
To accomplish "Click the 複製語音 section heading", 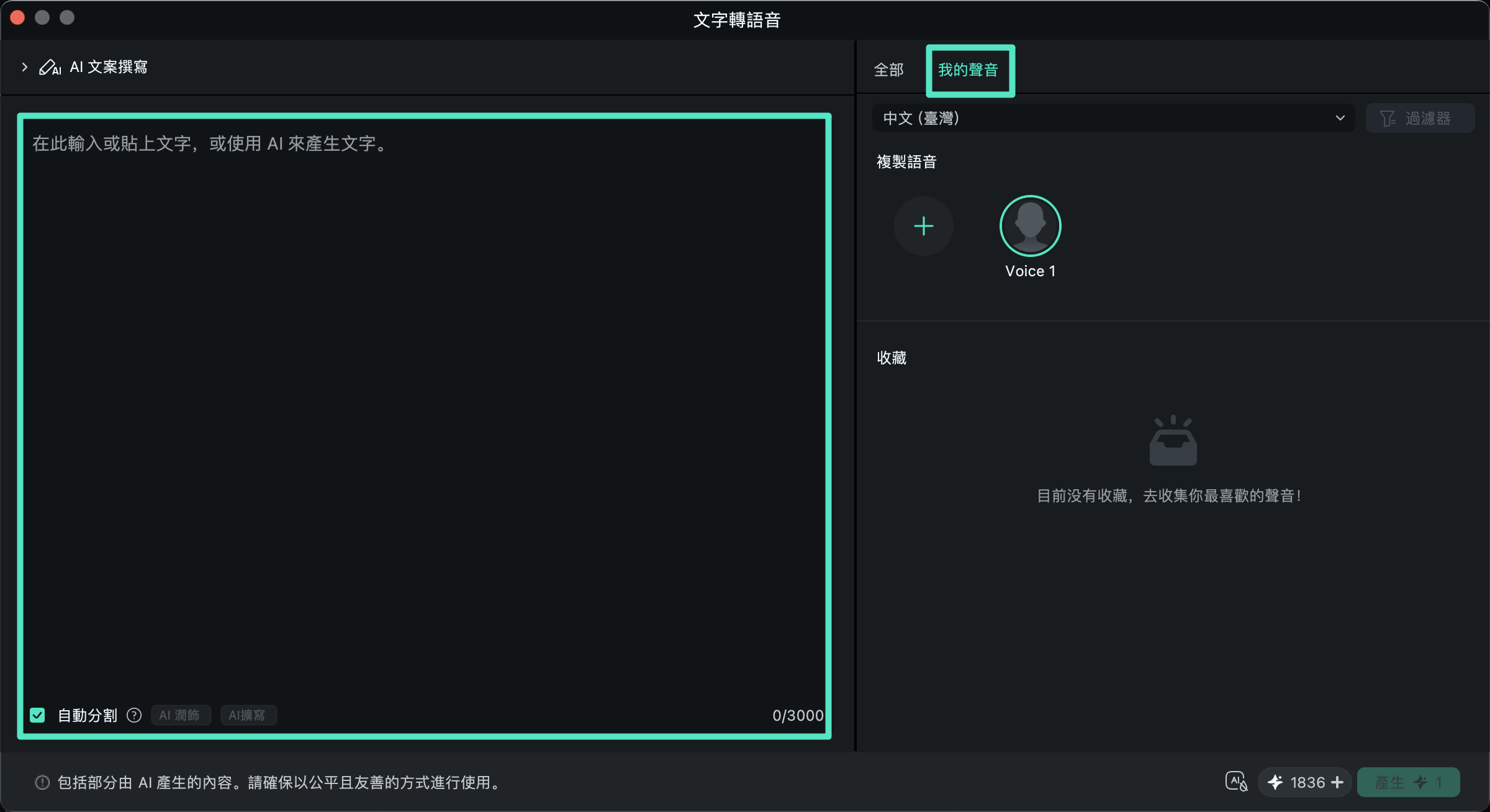I will 906,162.
